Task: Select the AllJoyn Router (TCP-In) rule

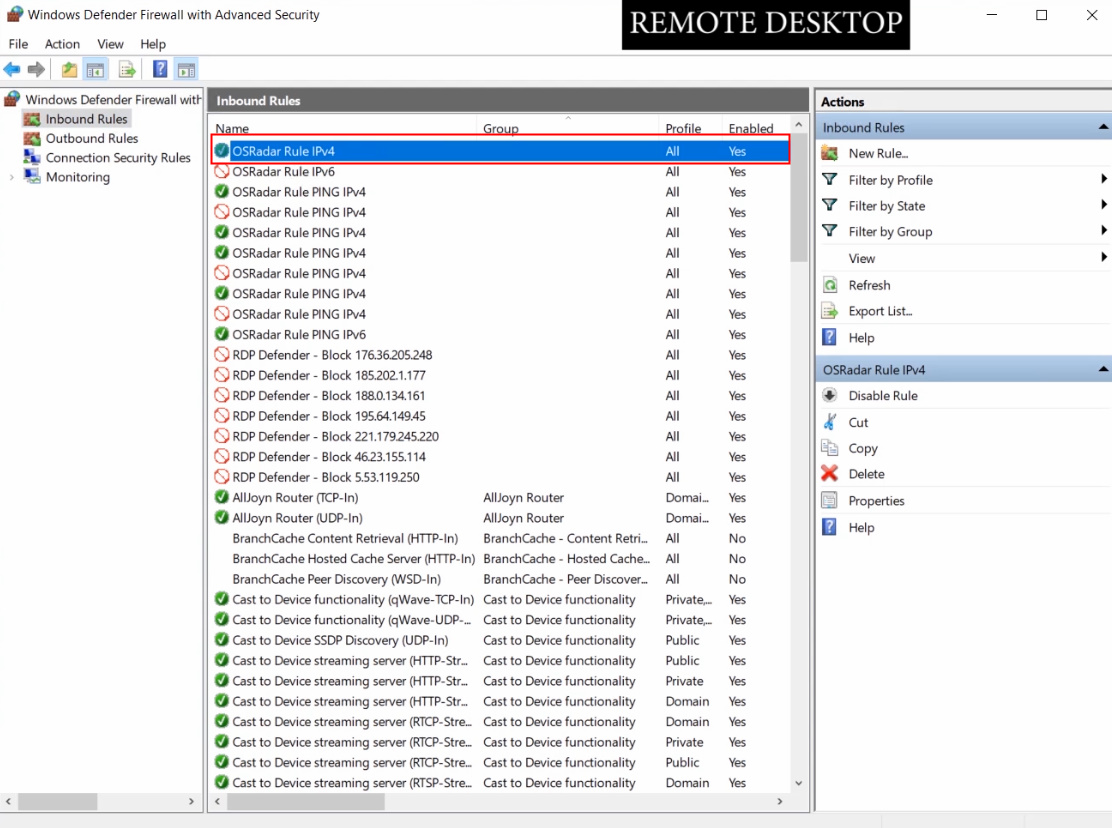Action: click(501, 498)
